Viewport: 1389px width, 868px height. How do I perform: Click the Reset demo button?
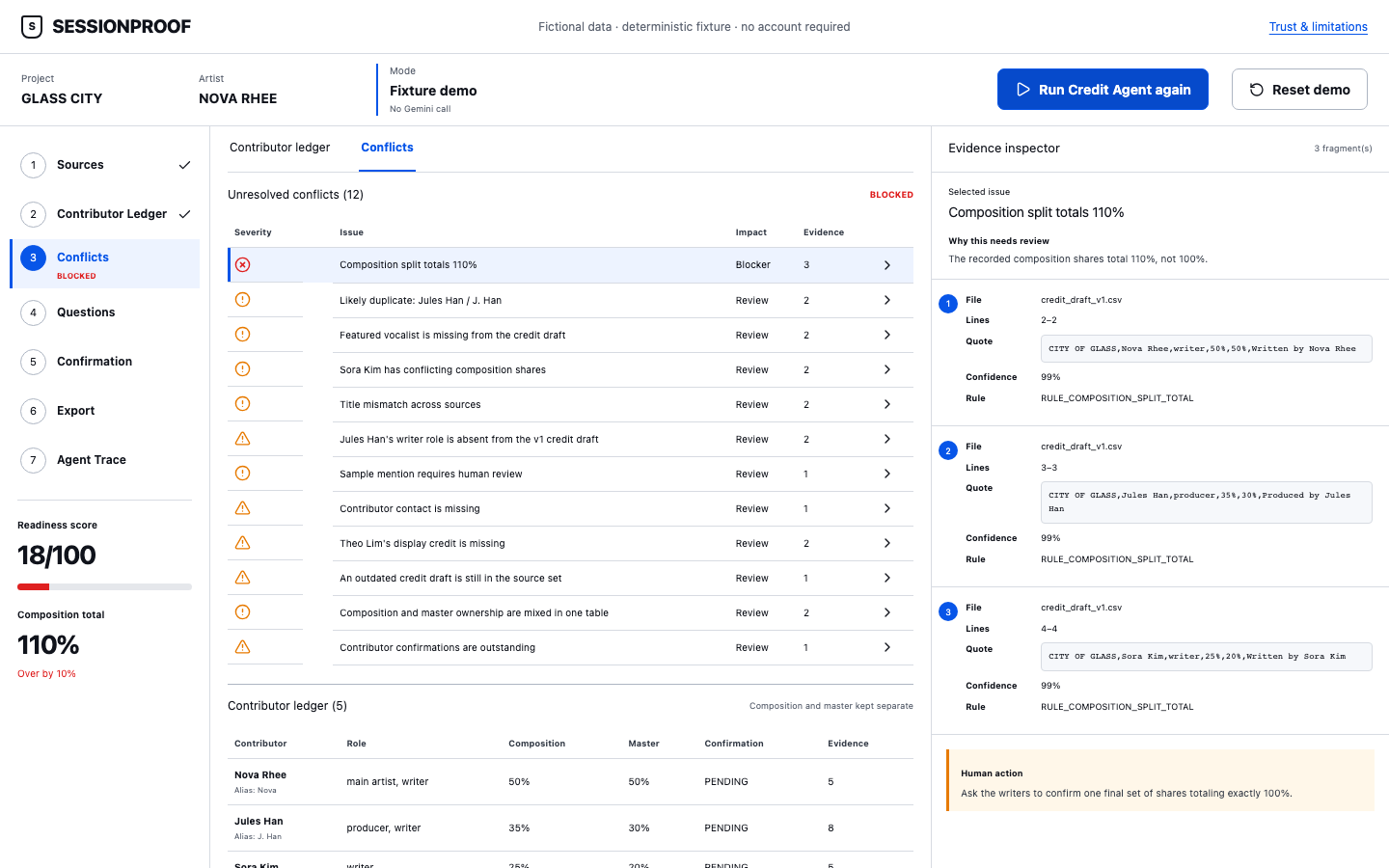click(x=1299, y=90)
